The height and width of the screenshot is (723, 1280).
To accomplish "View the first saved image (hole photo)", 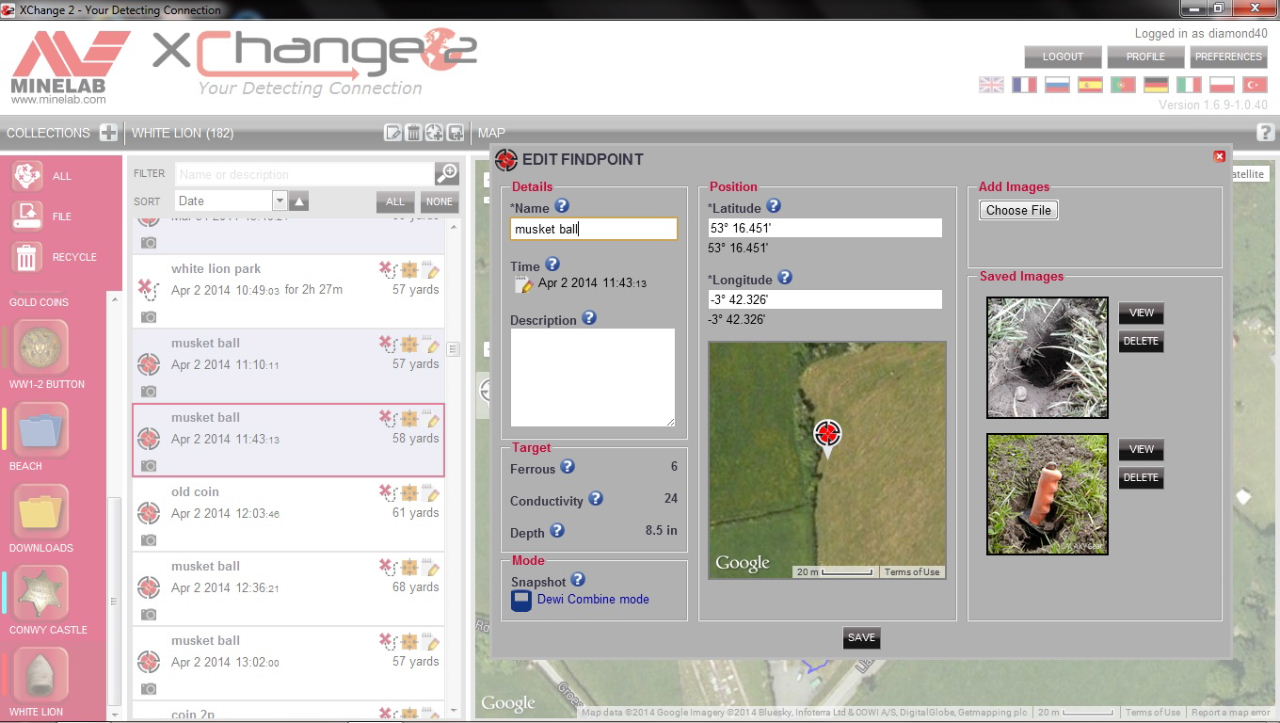I will point(1141,312).
